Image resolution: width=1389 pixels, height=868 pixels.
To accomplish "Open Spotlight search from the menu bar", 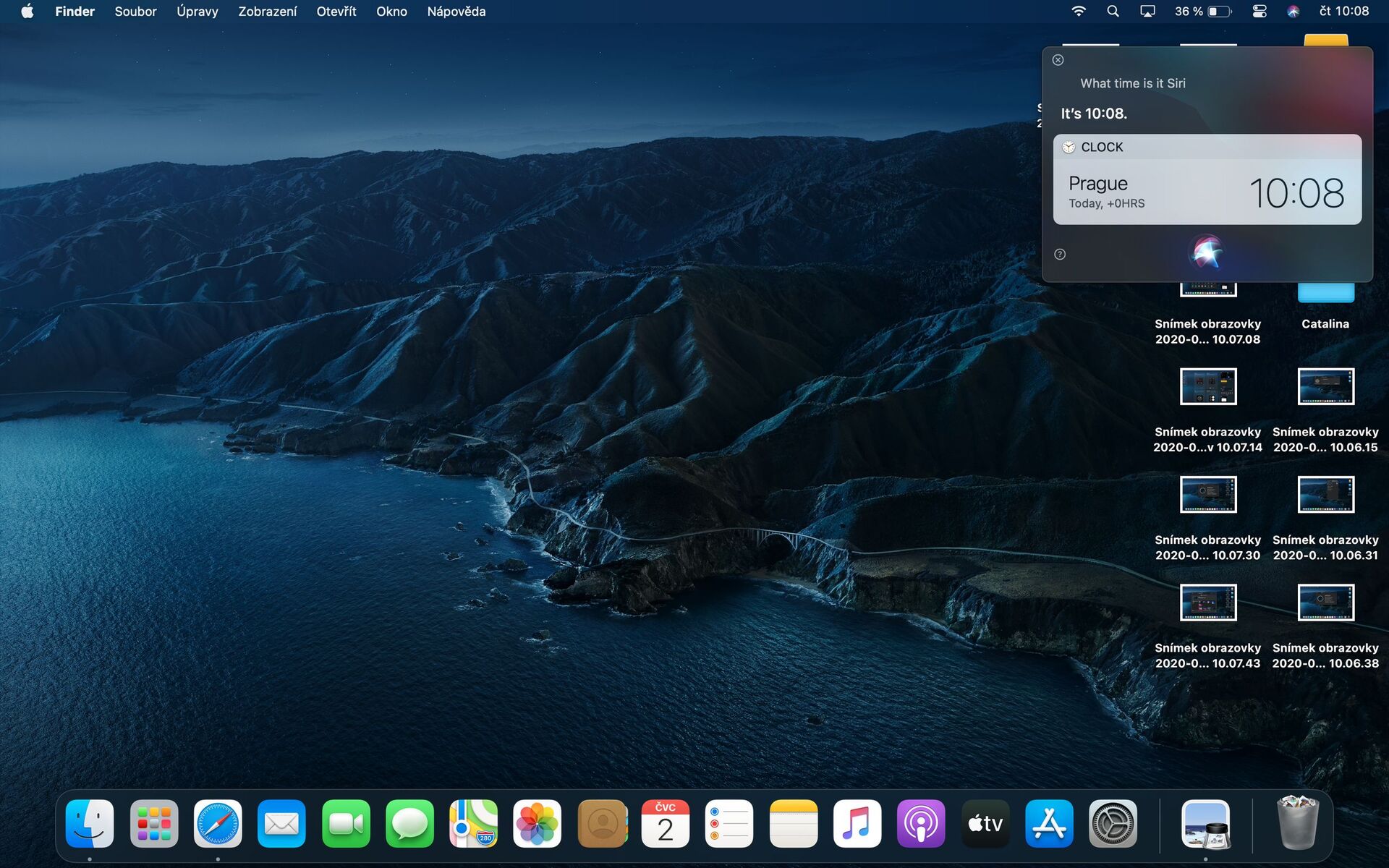I will (x=1113, y=11).
